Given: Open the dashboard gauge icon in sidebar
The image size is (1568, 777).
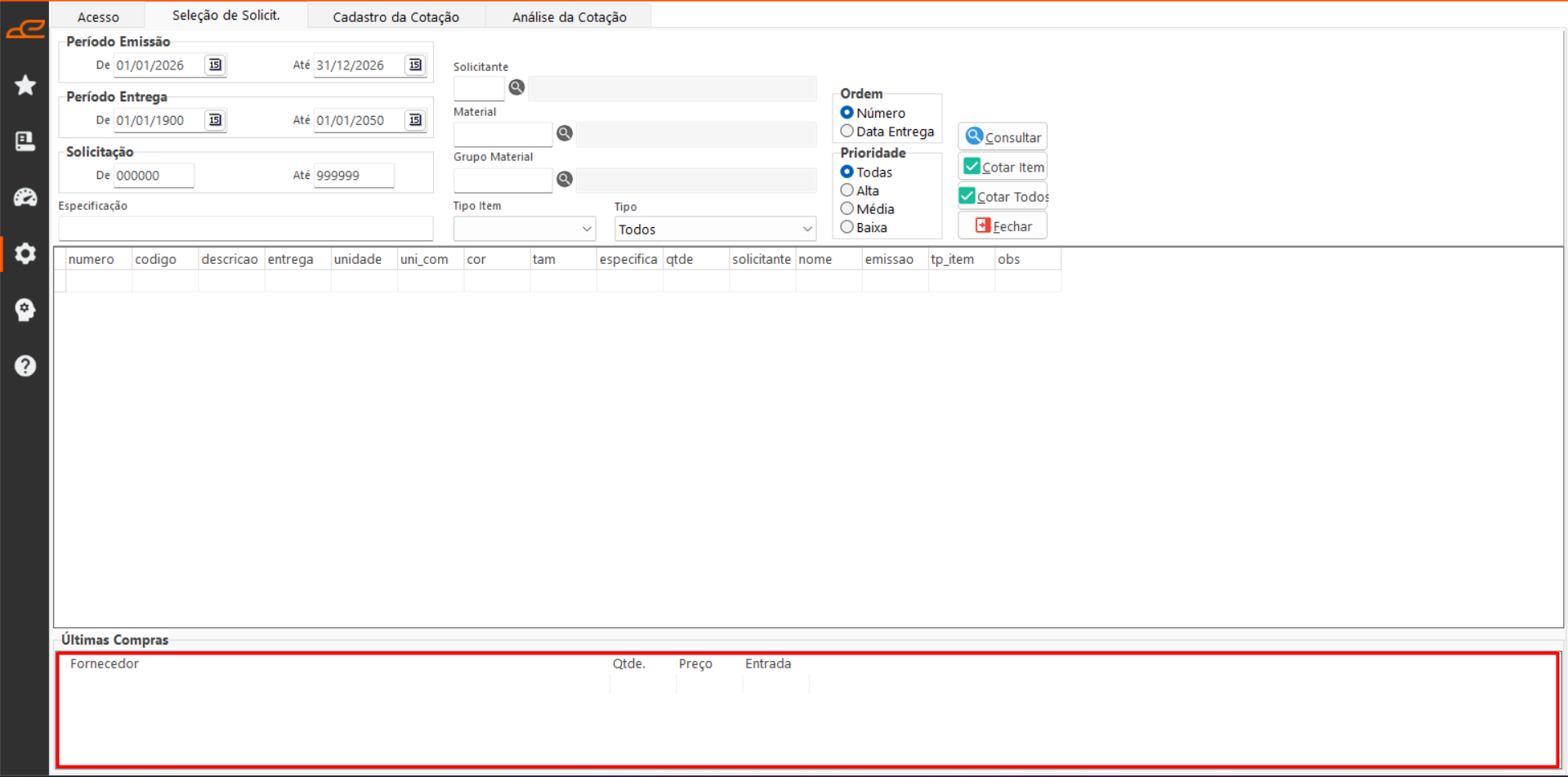Looking at the screenshot, I should coord(25,197).
